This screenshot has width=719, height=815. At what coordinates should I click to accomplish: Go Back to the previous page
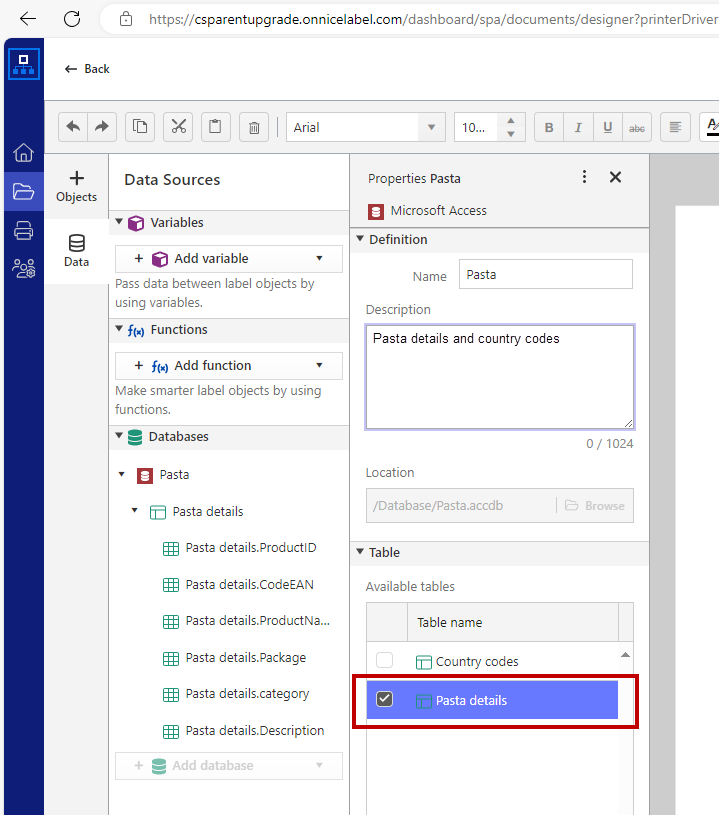click(x=87, y=69)
